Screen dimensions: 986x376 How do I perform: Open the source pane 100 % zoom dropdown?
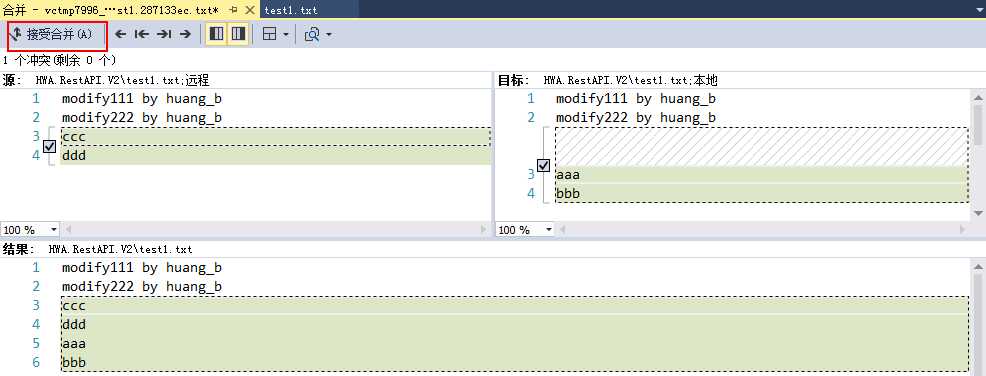(53, 229)
